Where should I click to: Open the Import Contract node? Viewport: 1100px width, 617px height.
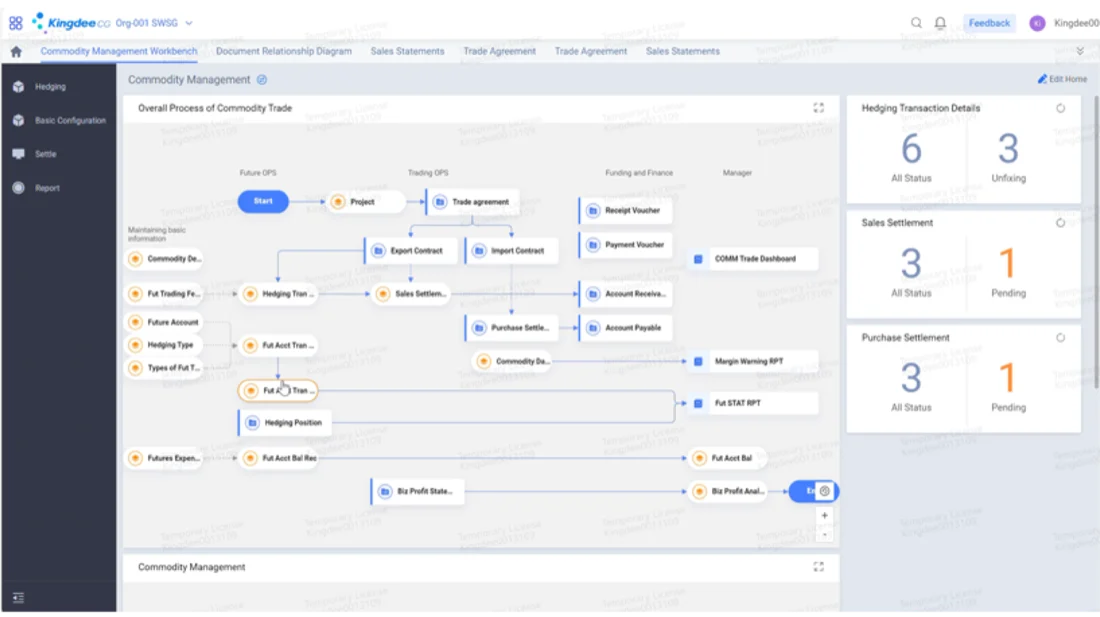click(x=511, y=250)
